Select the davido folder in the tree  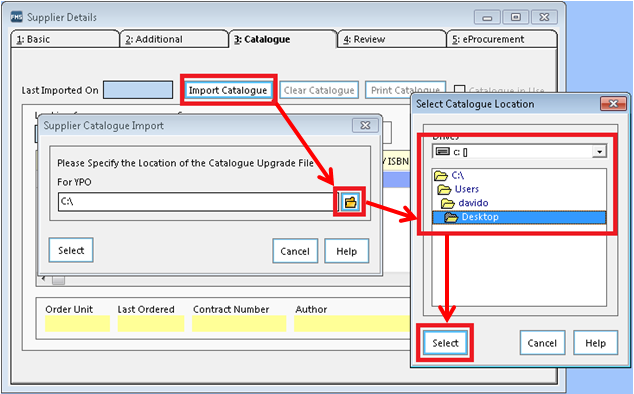point(465,203)
